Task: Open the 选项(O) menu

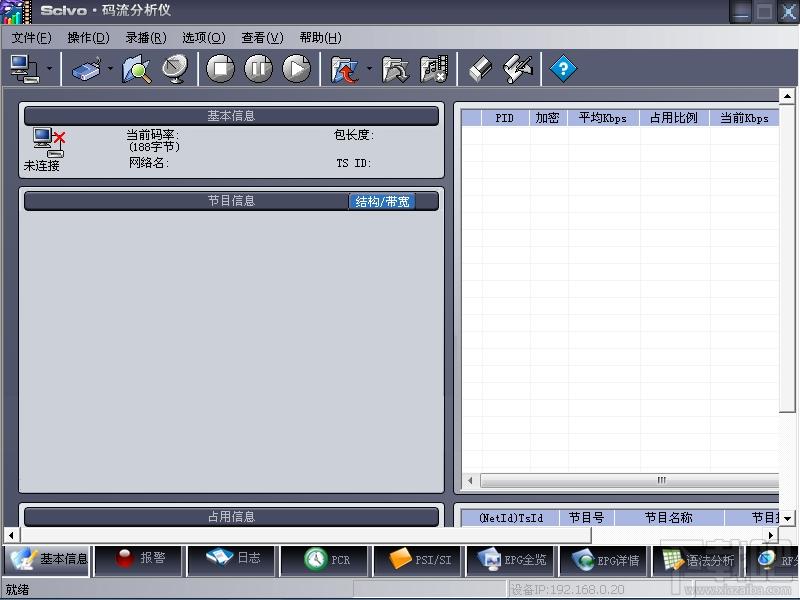Action: tap(204, 38)
